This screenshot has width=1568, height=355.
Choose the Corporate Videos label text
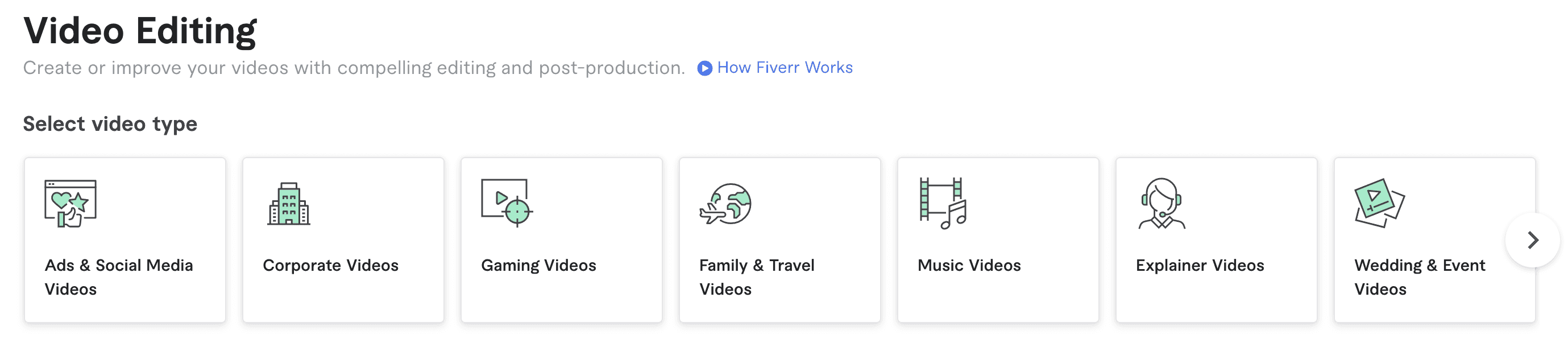[x=330, y=266]
